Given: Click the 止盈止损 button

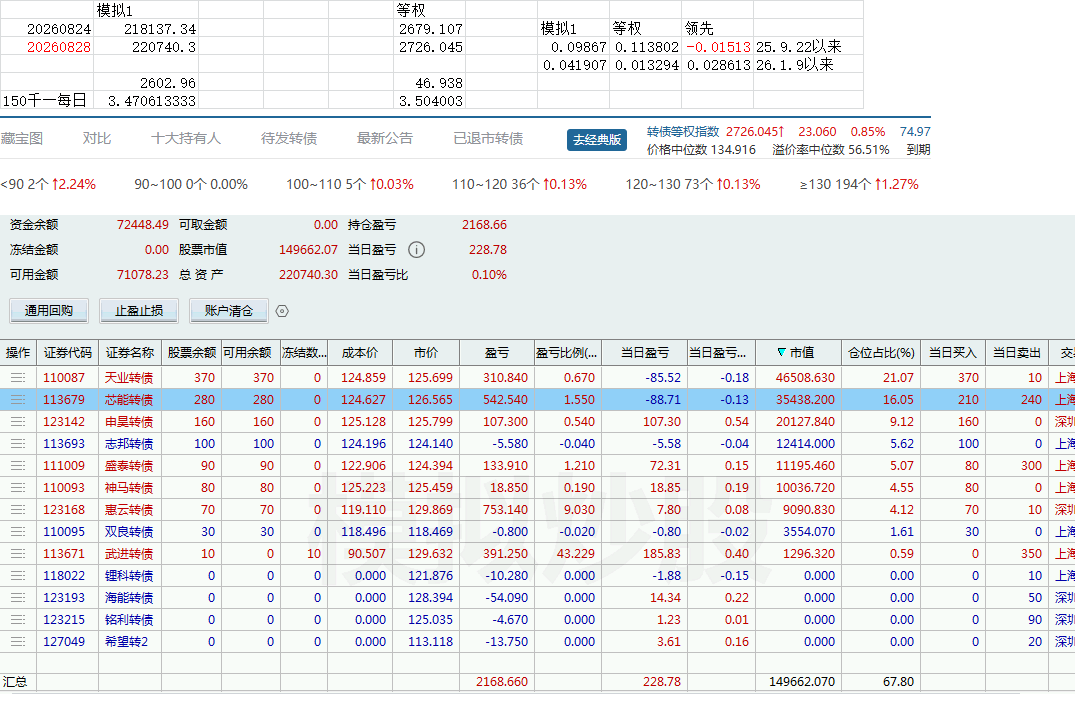Looking at the screenshot, I should click(x=139, y=311).
